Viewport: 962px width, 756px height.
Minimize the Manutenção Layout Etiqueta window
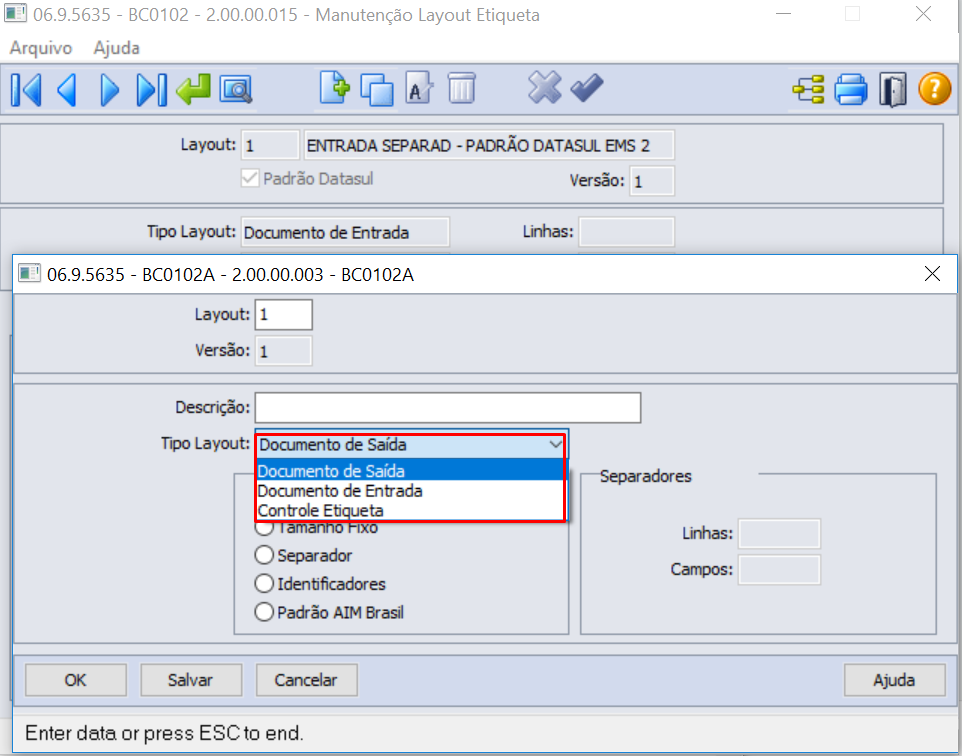[783, 14]
